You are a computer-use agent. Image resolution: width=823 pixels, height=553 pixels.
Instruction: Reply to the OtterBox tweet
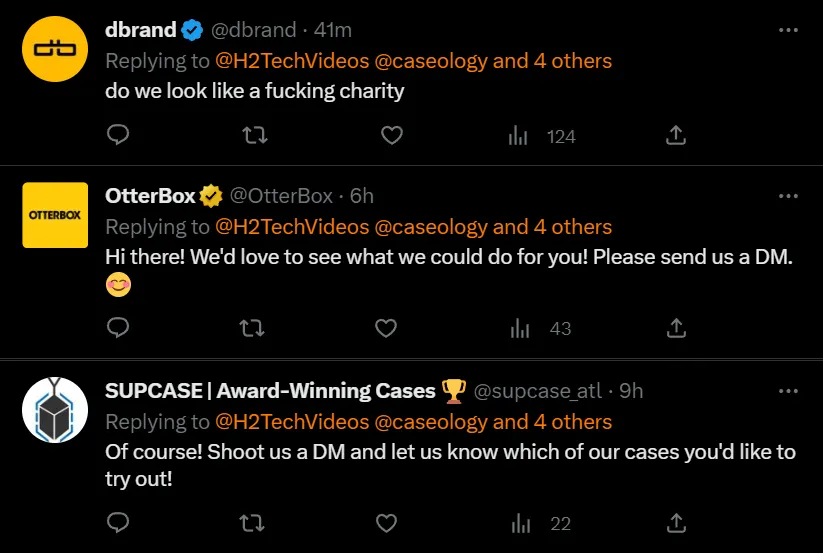point(118,327)
